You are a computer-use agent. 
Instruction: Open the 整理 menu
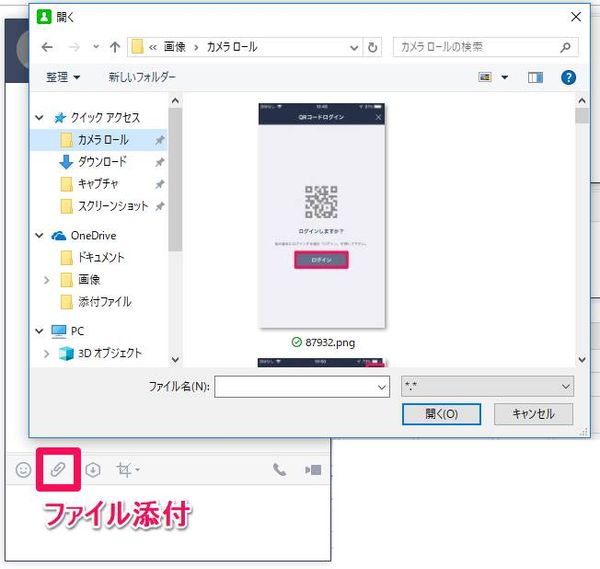63,77
